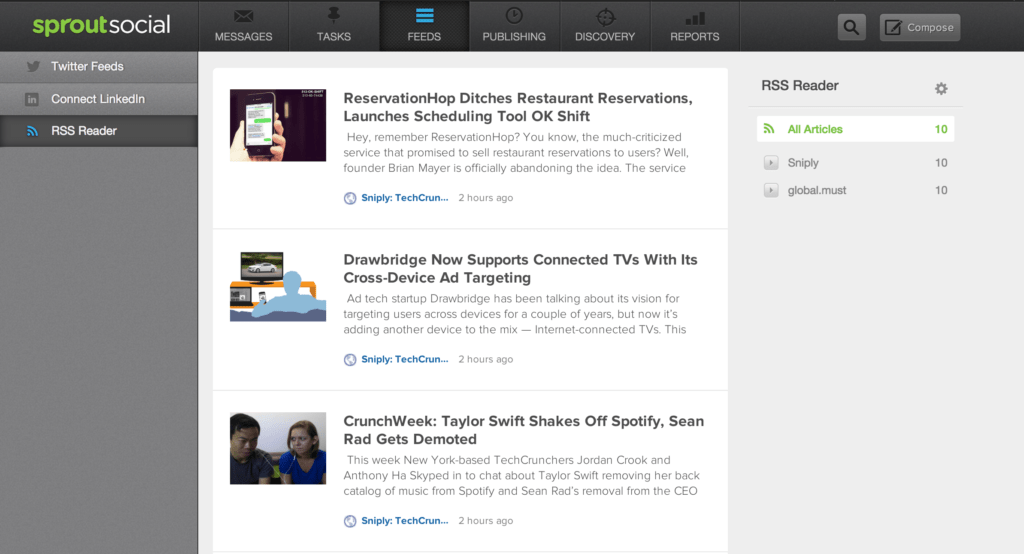Click the Drawbridge article thumbnail

pos(278,286)
